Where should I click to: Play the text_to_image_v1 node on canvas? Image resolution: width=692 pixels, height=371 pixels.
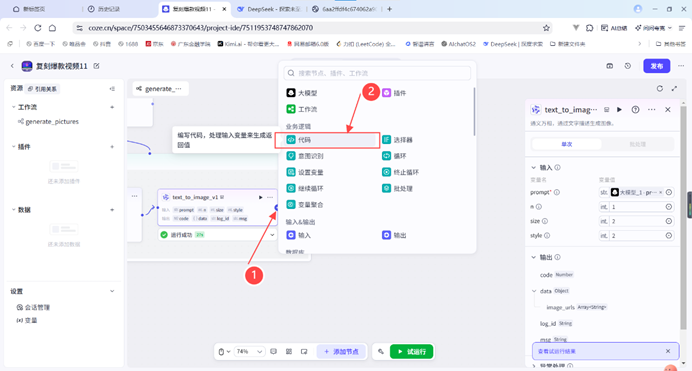click(260, 197)
